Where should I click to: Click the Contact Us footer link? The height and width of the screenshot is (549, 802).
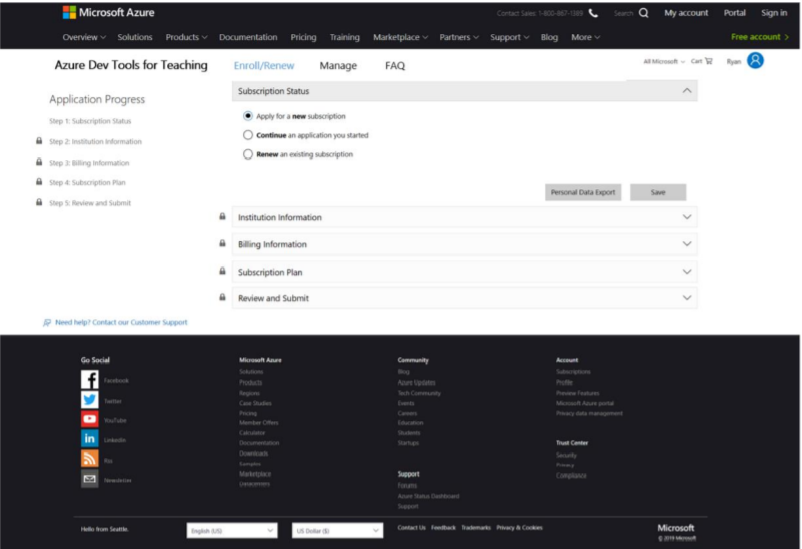[411, 528]
